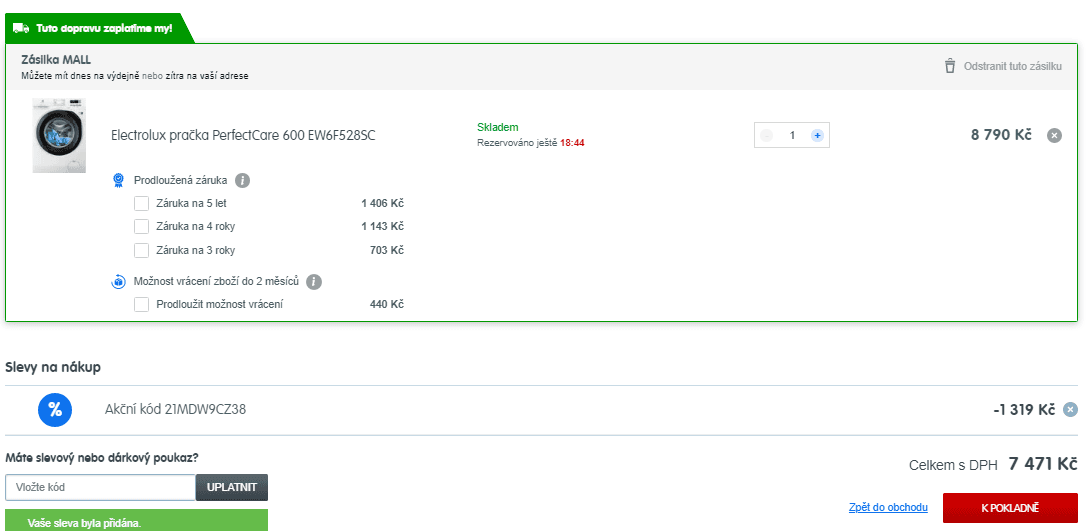1086x531 pixels.
Task: Click the delivery truck icon in green banner
Action: (21, 28)
